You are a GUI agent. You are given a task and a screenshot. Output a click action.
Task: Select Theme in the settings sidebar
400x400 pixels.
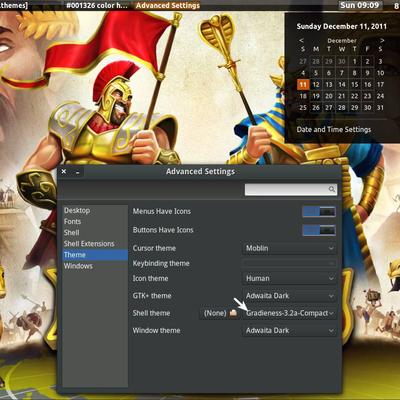tap(95, 255)
